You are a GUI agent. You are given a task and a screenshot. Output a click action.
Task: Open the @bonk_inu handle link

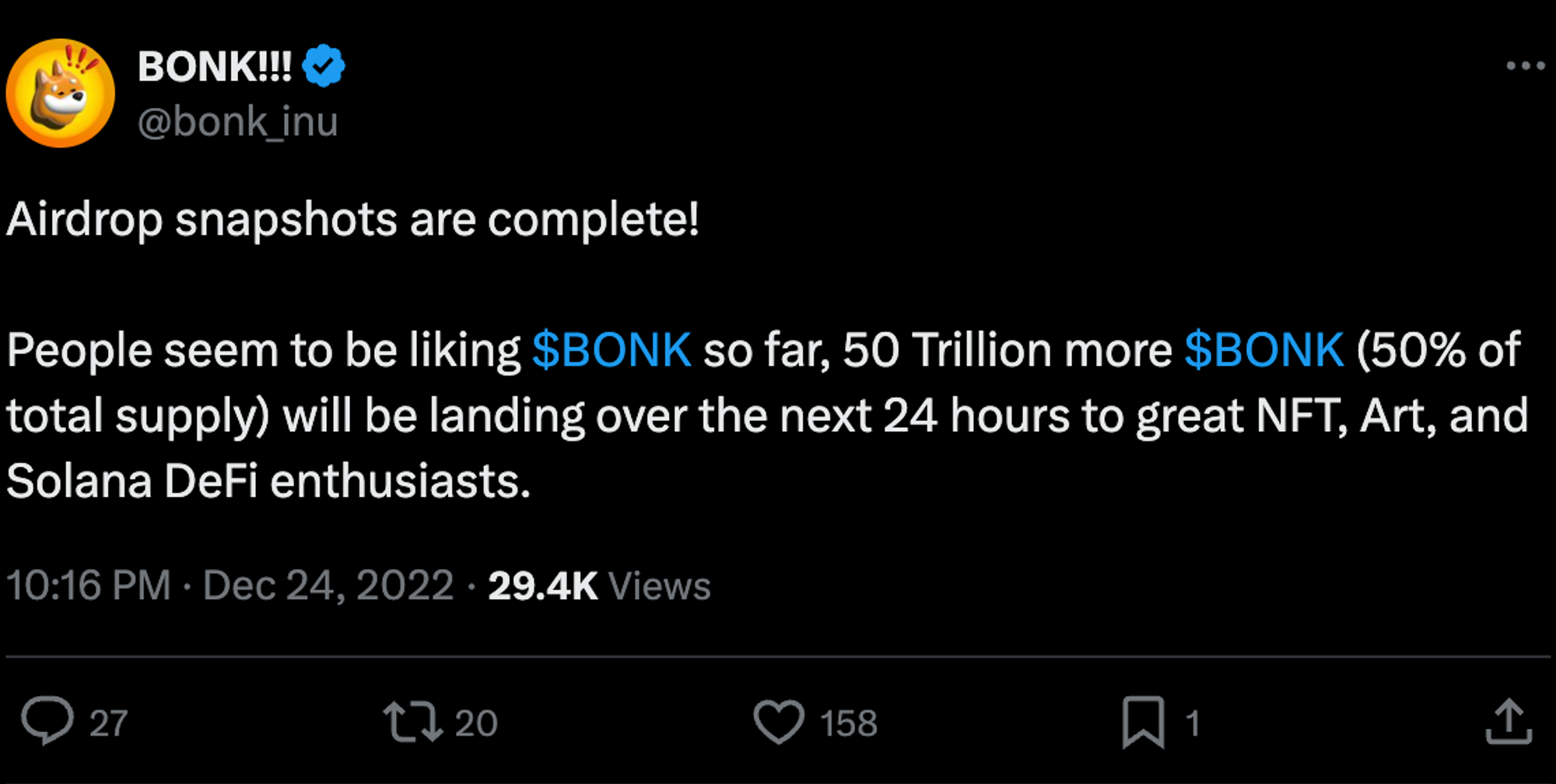point(238,122)
